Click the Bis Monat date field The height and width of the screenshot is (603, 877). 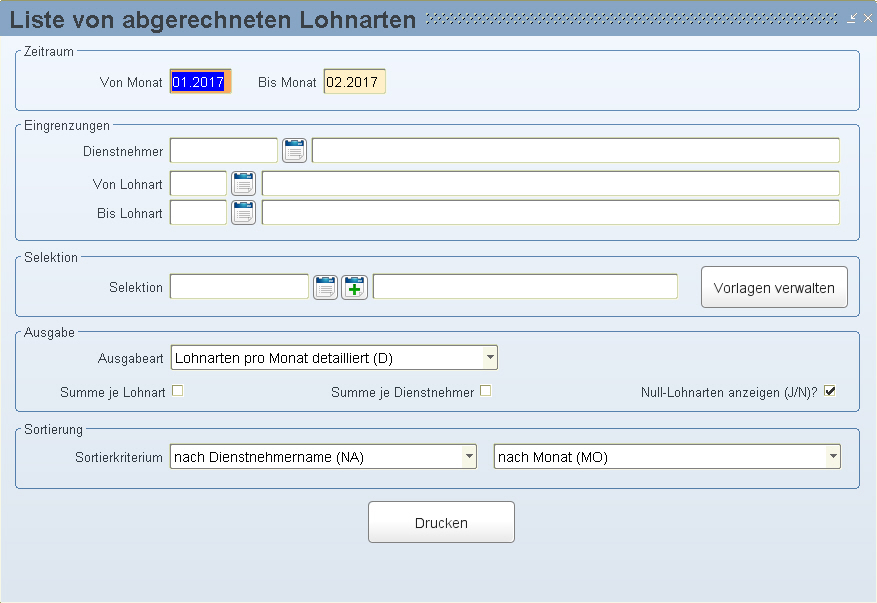354,82
